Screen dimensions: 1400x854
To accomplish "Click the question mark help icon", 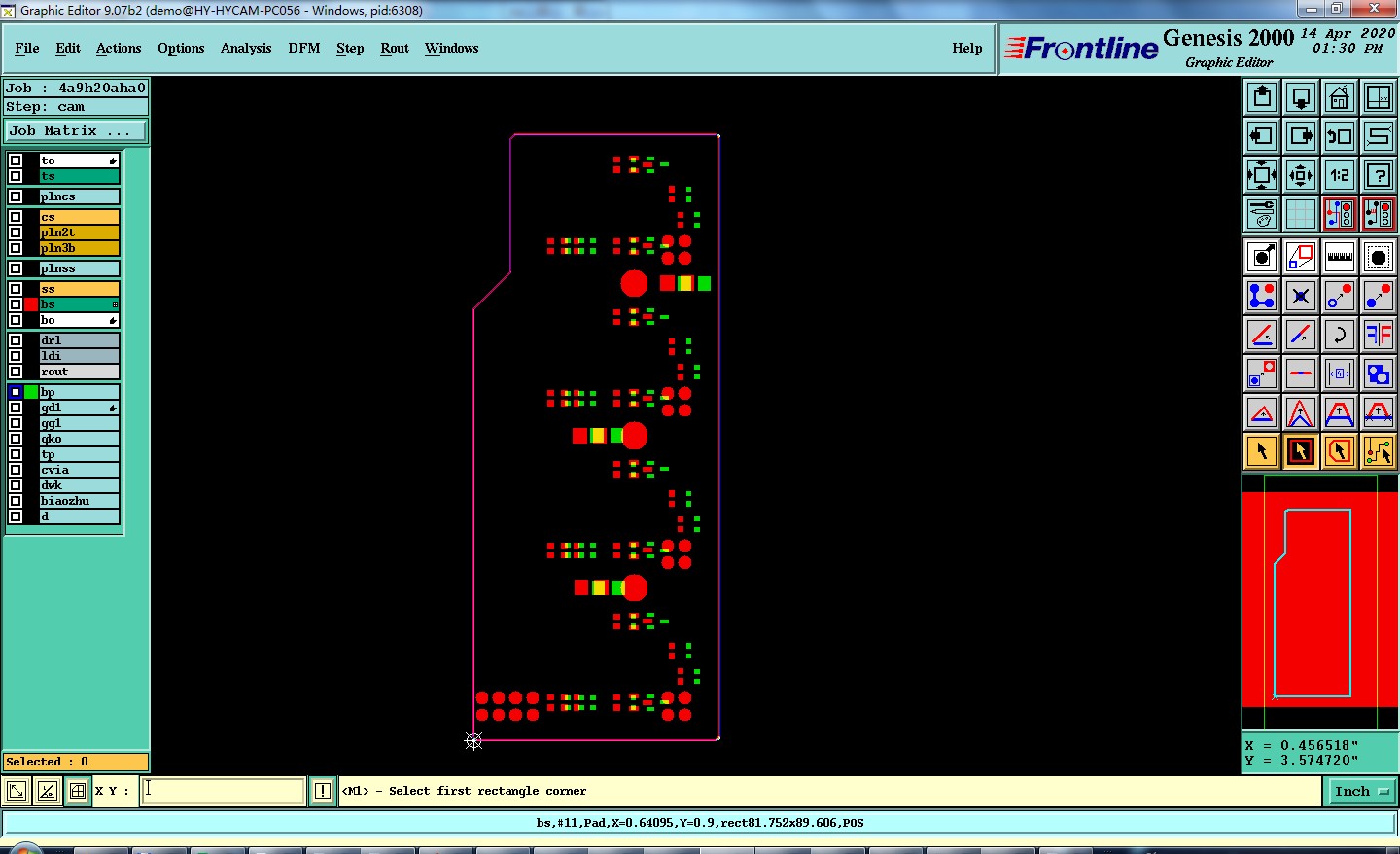I will tap(1379, 175).
